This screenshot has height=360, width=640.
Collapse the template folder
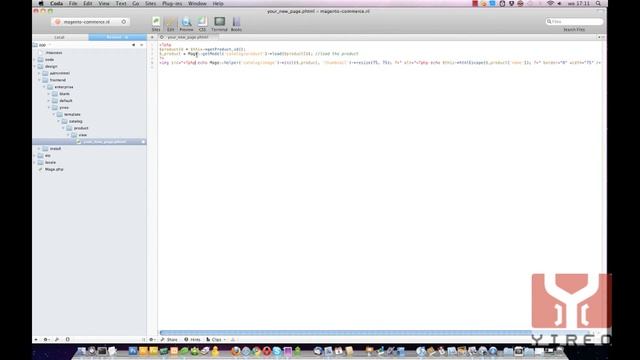point(54,115)
